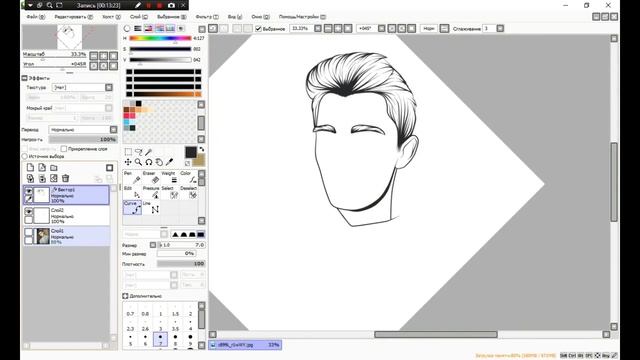
Task: Select the Rotate view tool
Action: click(149, 162)
